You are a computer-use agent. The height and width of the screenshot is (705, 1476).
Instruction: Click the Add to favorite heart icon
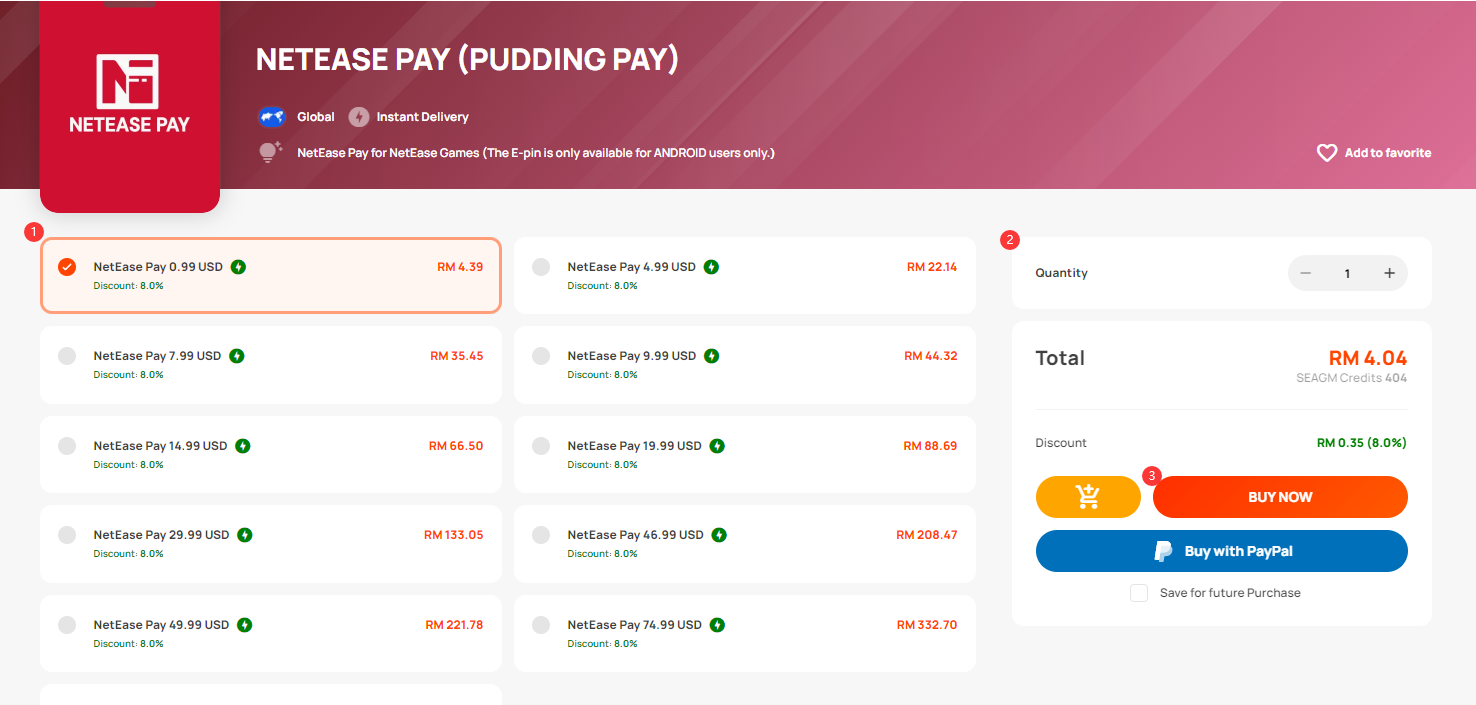[x=1327, y=153]
